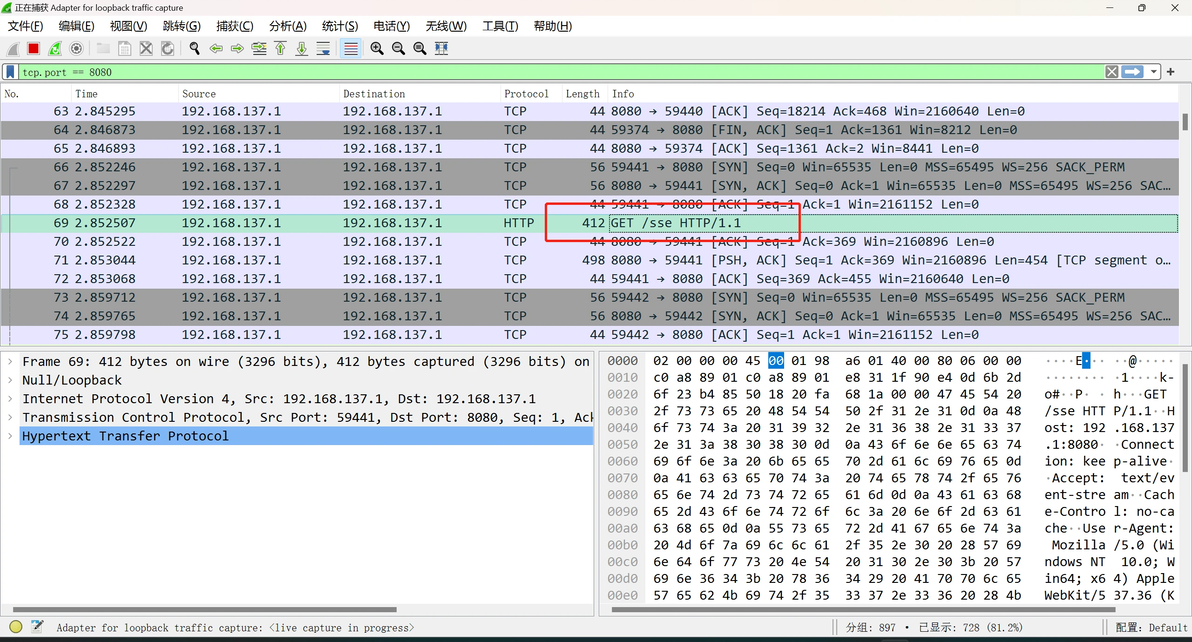
Task: Expand the Transmission Control Protocol row
Action: (x=10, y=417)
